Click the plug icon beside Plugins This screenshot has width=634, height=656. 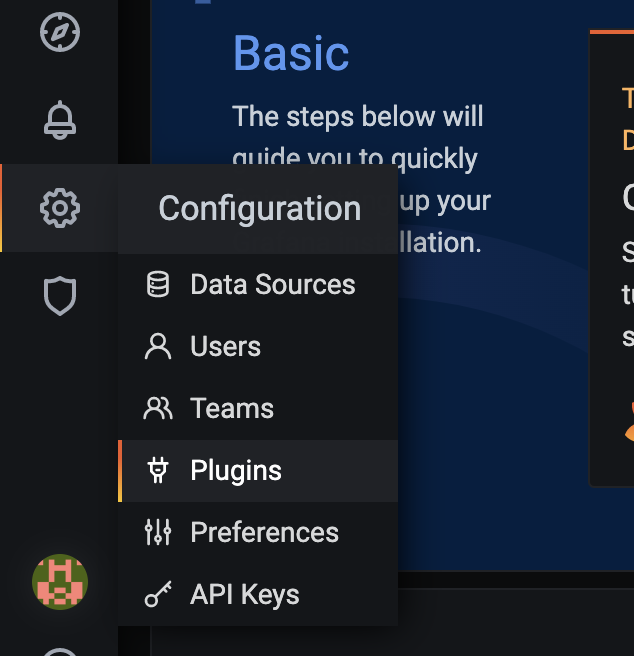coord(158,471)
